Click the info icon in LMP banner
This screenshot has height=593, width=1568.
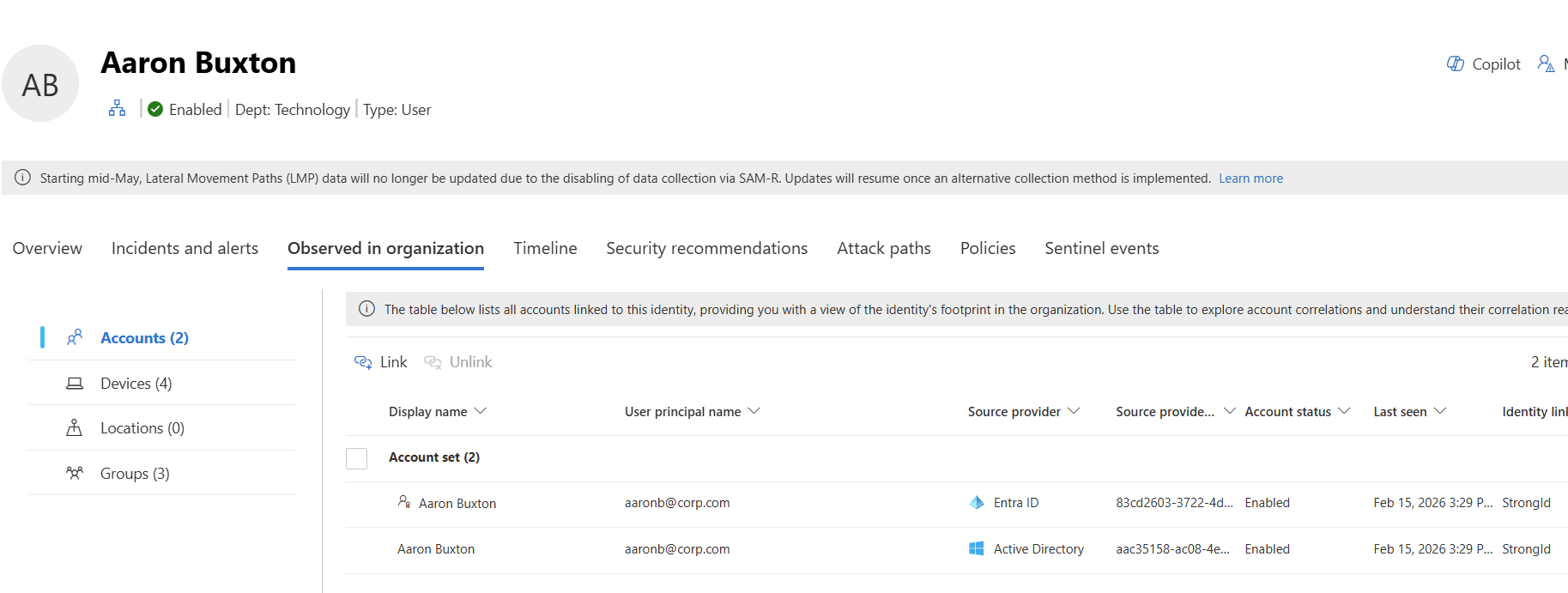(x=23, y=178)
